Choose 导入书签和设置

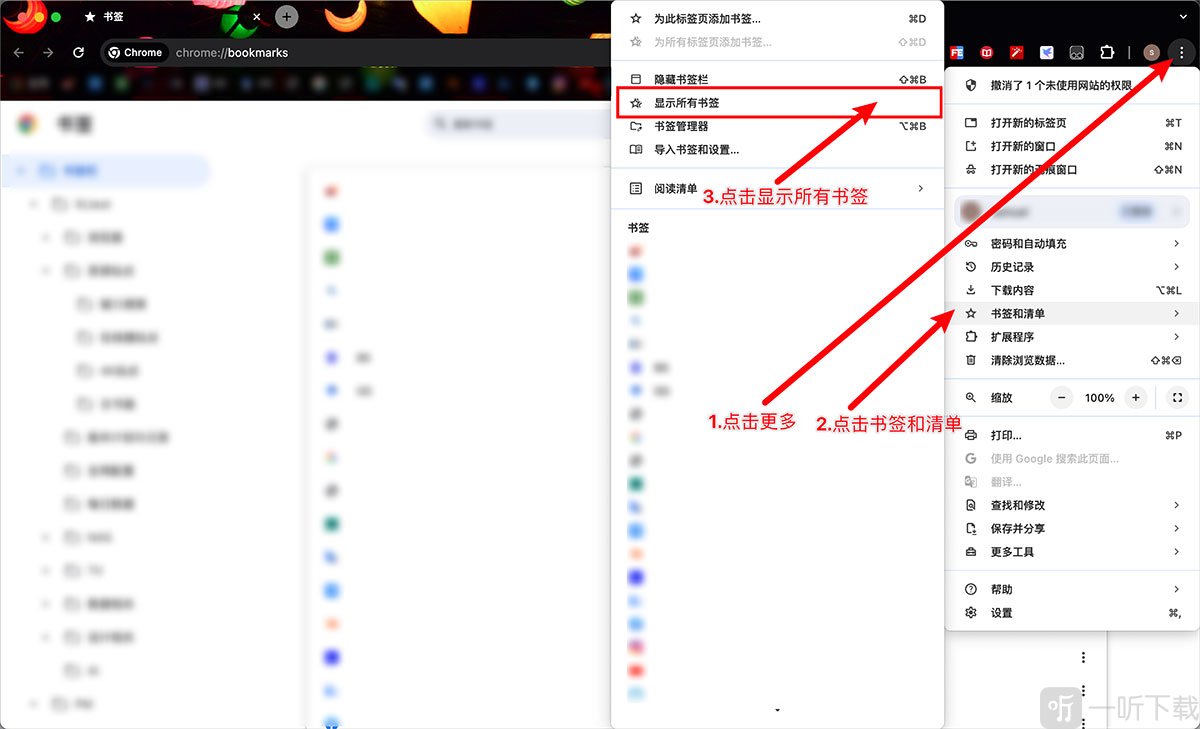777,150
